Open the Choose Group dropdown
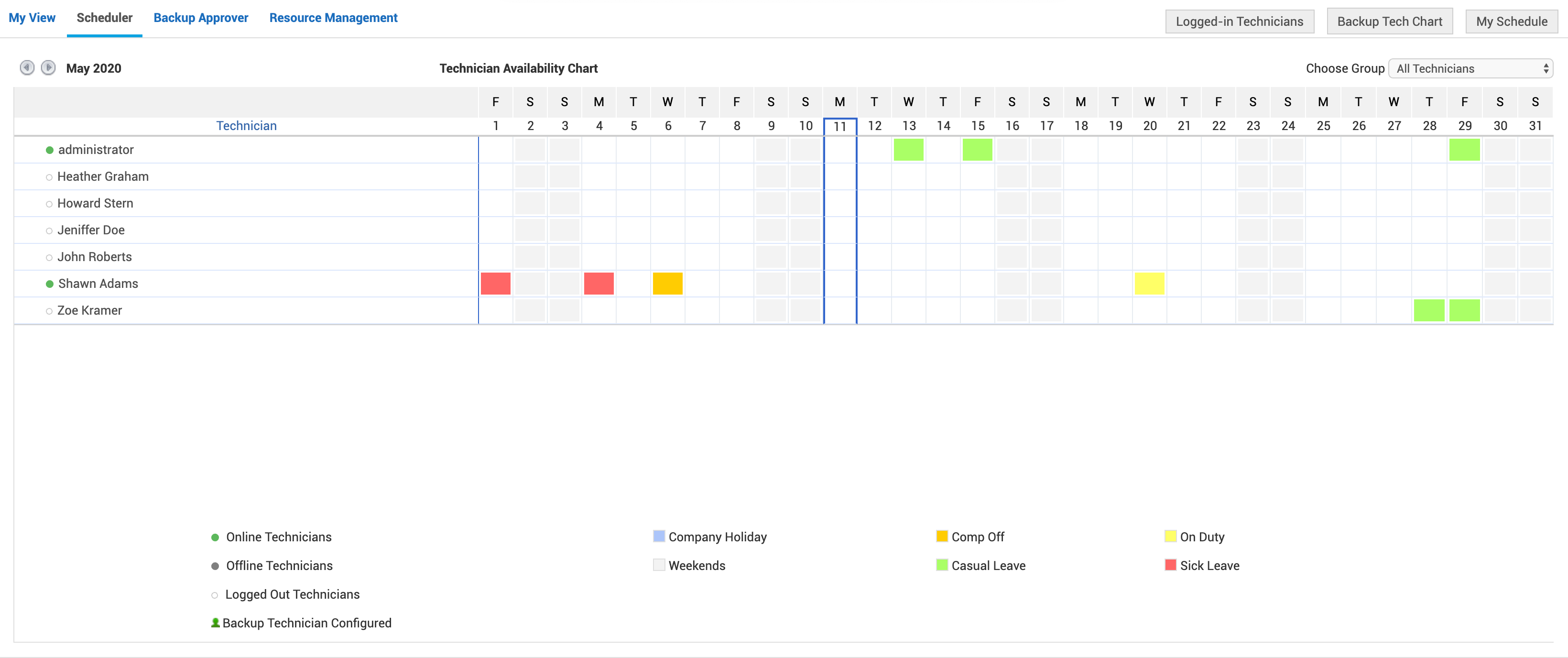The height and width of the screenshot is (658, 1568). 1470,69
